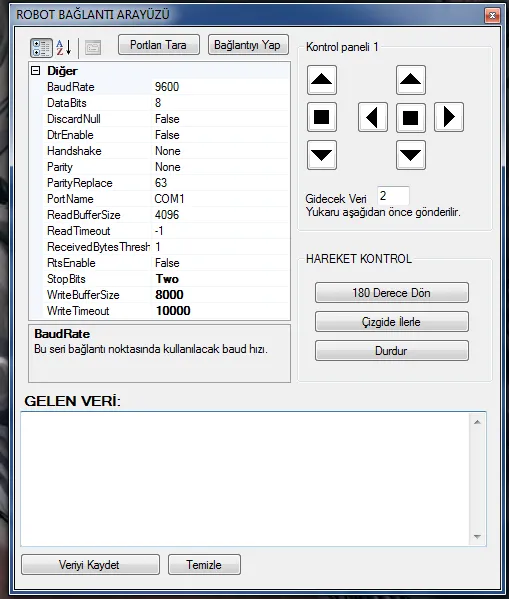Click the down arrow below the left/right arrows
This screenshot has height=599, width=509.
click(x=411, y=155)
